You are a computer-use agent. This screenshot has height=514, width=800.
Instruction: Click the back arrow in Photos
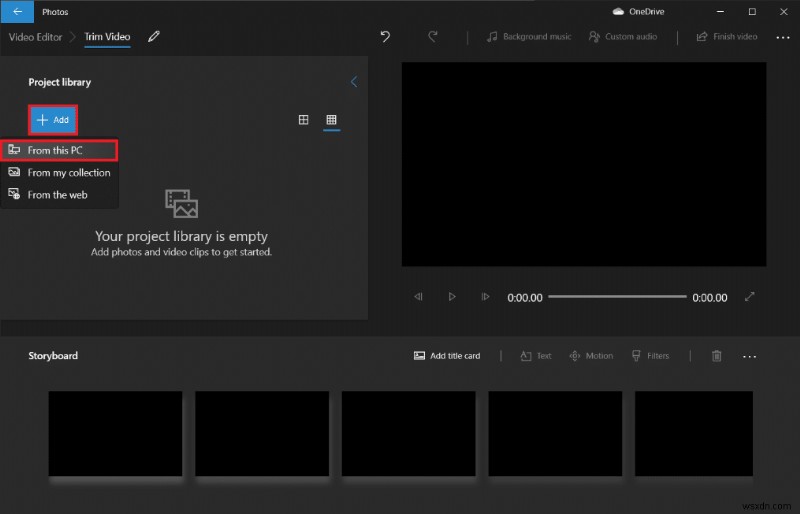pyautogui.click(x=17, y=11)
